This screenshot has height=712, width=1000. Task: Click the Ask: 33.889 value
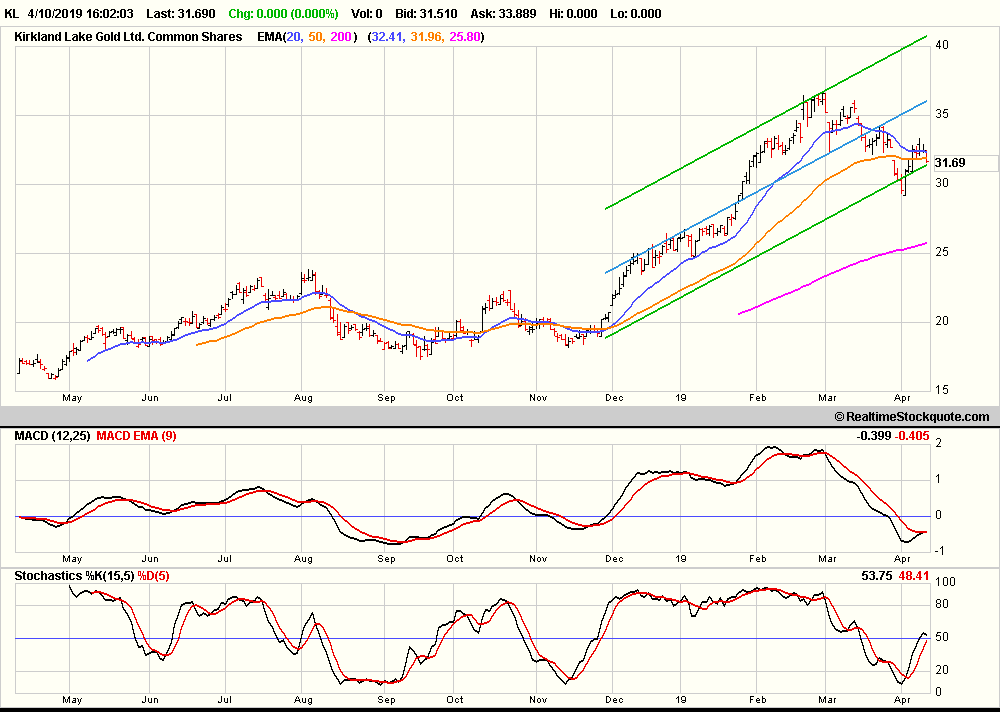[503, 13]
